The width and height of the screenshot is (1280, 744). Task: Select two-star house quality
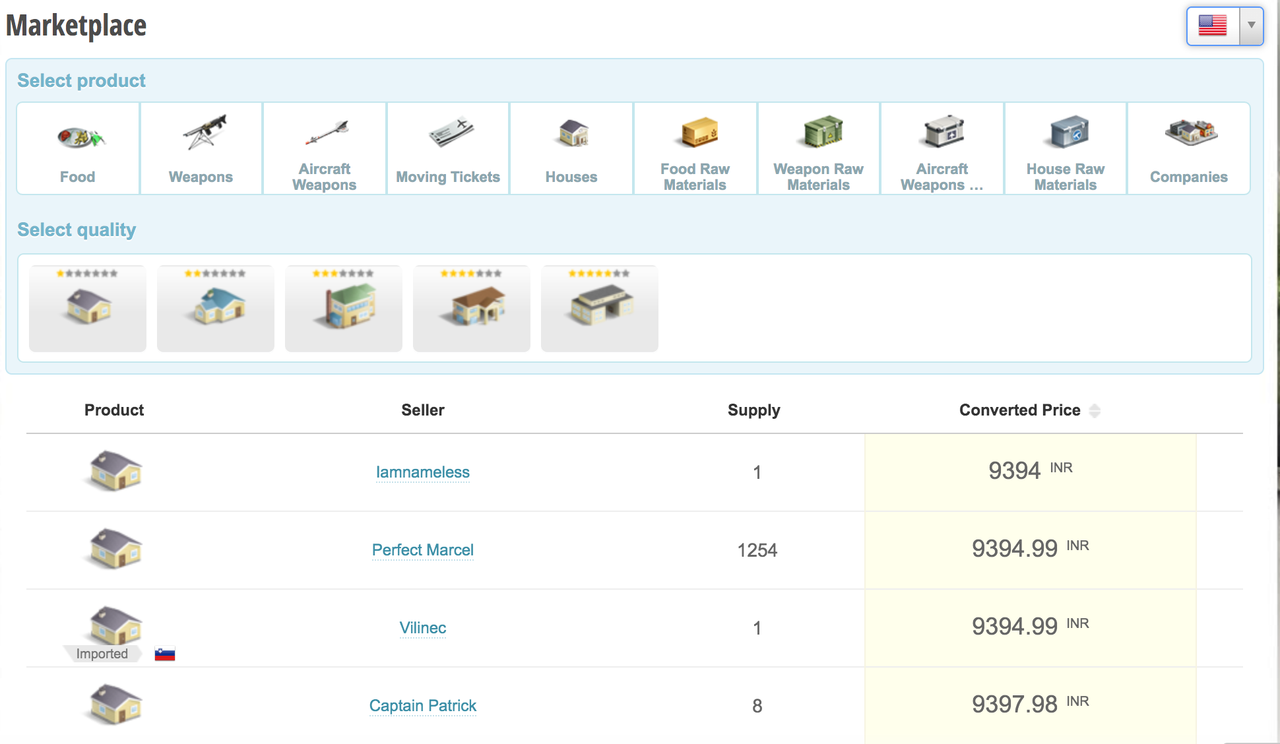click(216, 308)
